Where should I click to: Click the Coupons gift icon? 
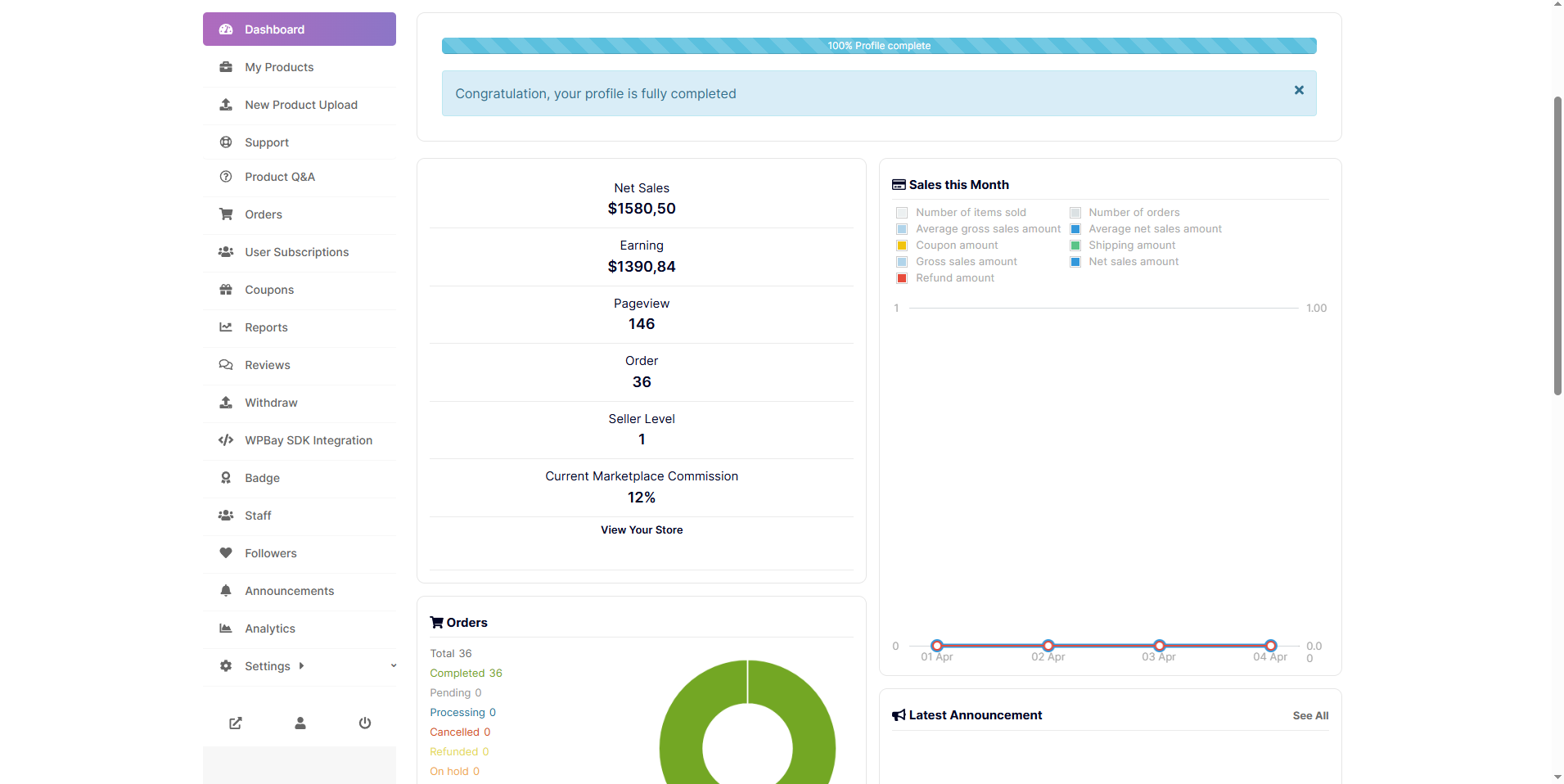(x=226, y=290)
